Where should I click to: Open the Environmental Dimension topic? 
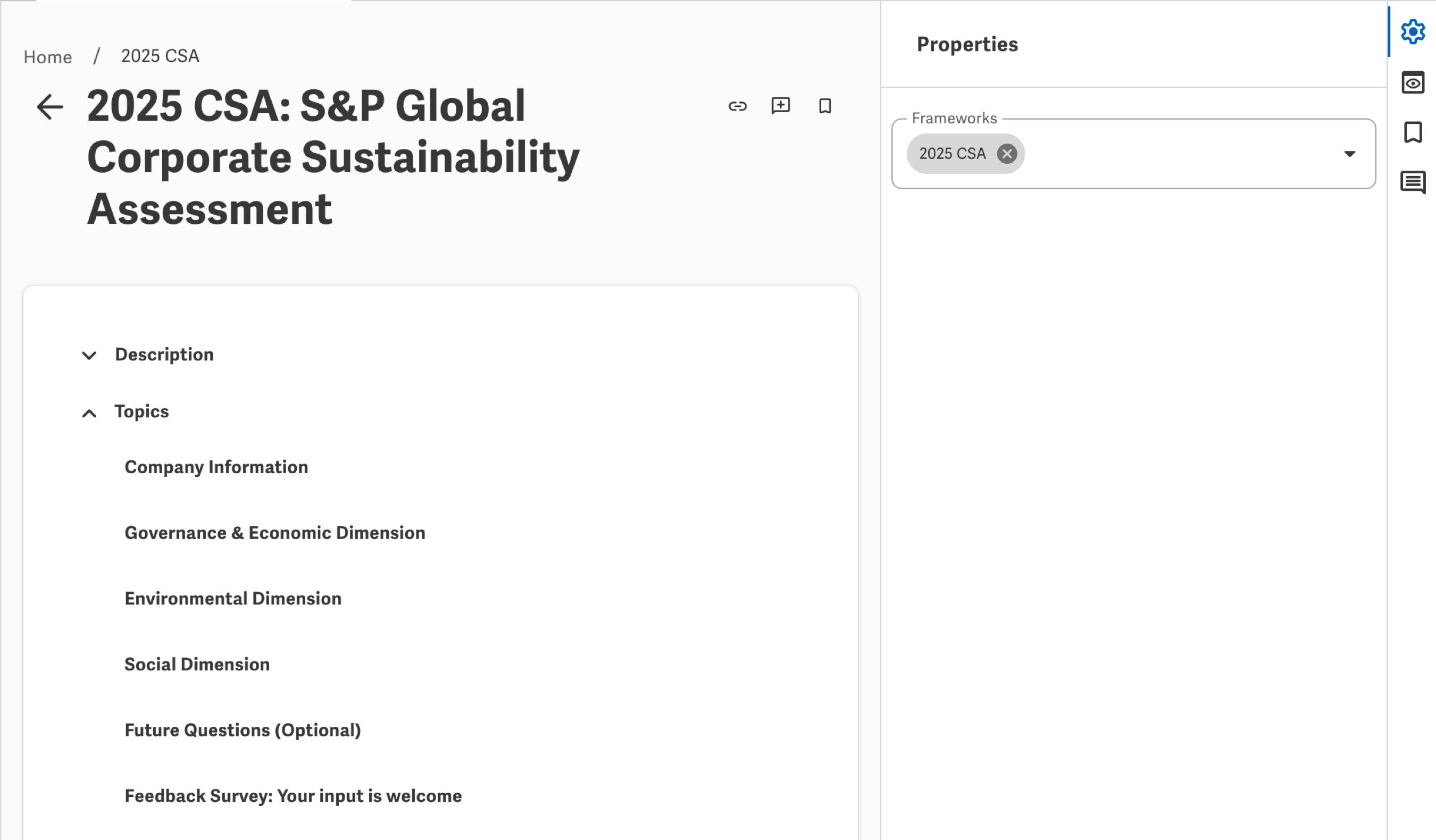[x=232, y=599]
